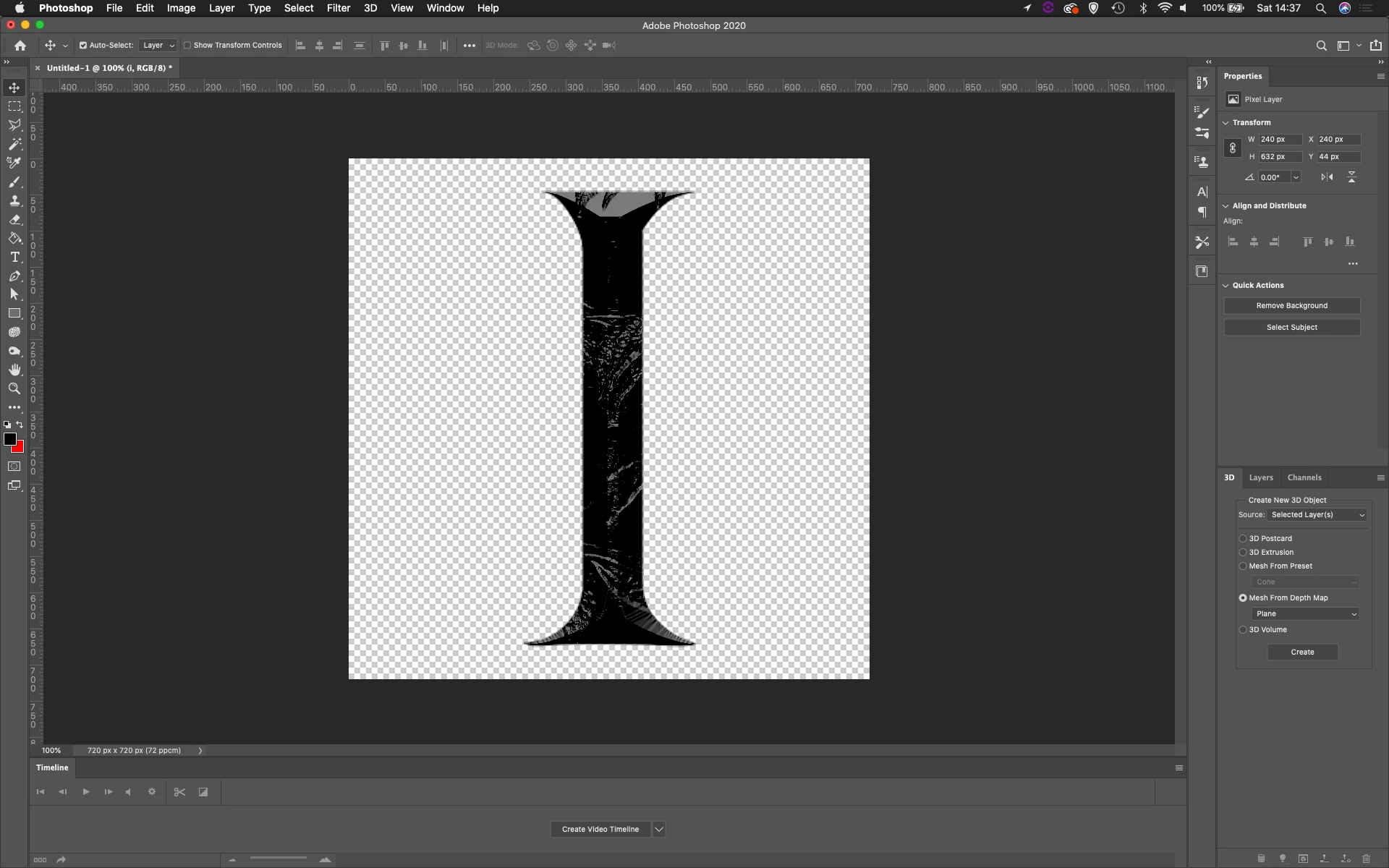Select the Rectangular Marquee tool

14,106
